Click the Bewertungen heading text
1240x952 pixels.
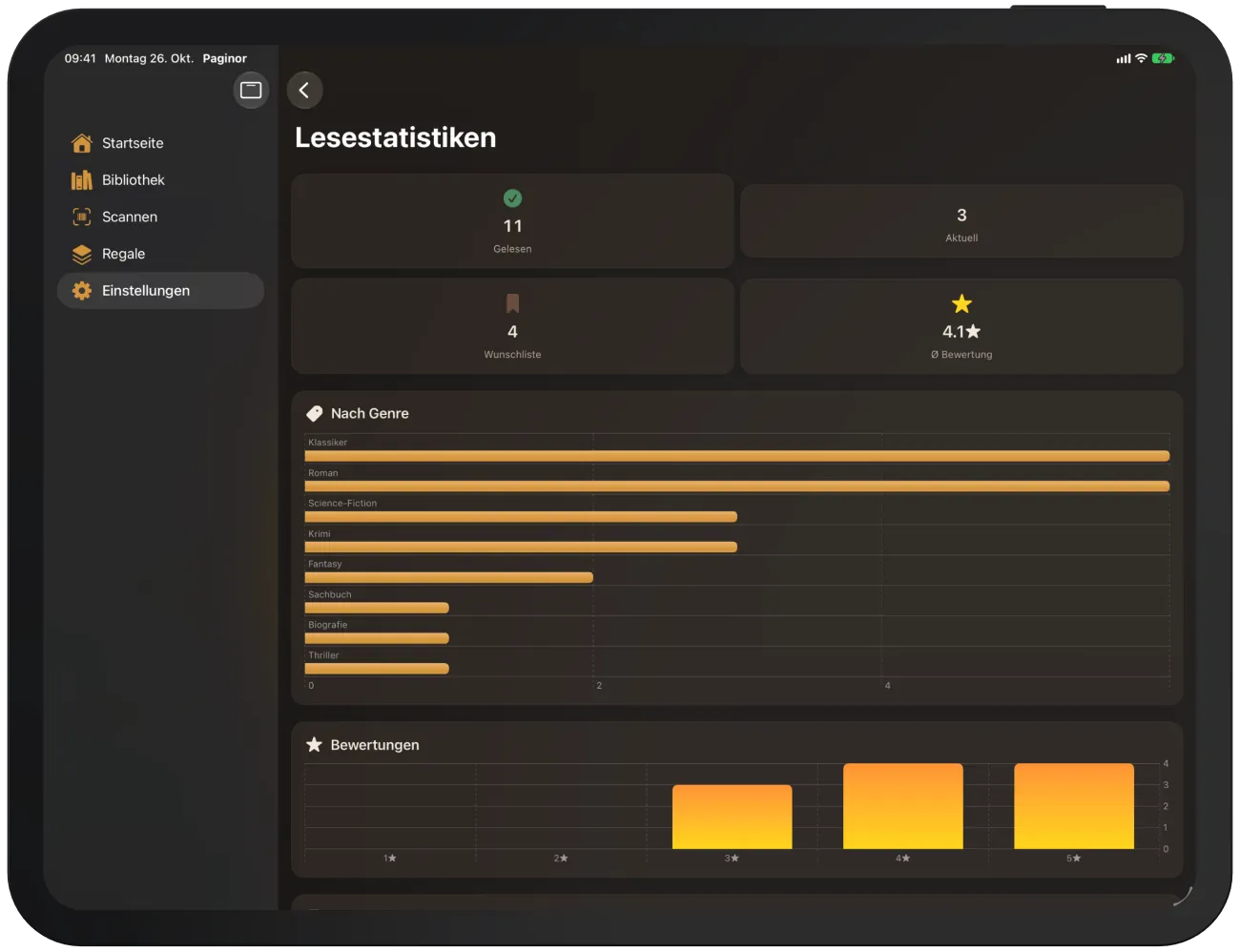tap(375, 745)
